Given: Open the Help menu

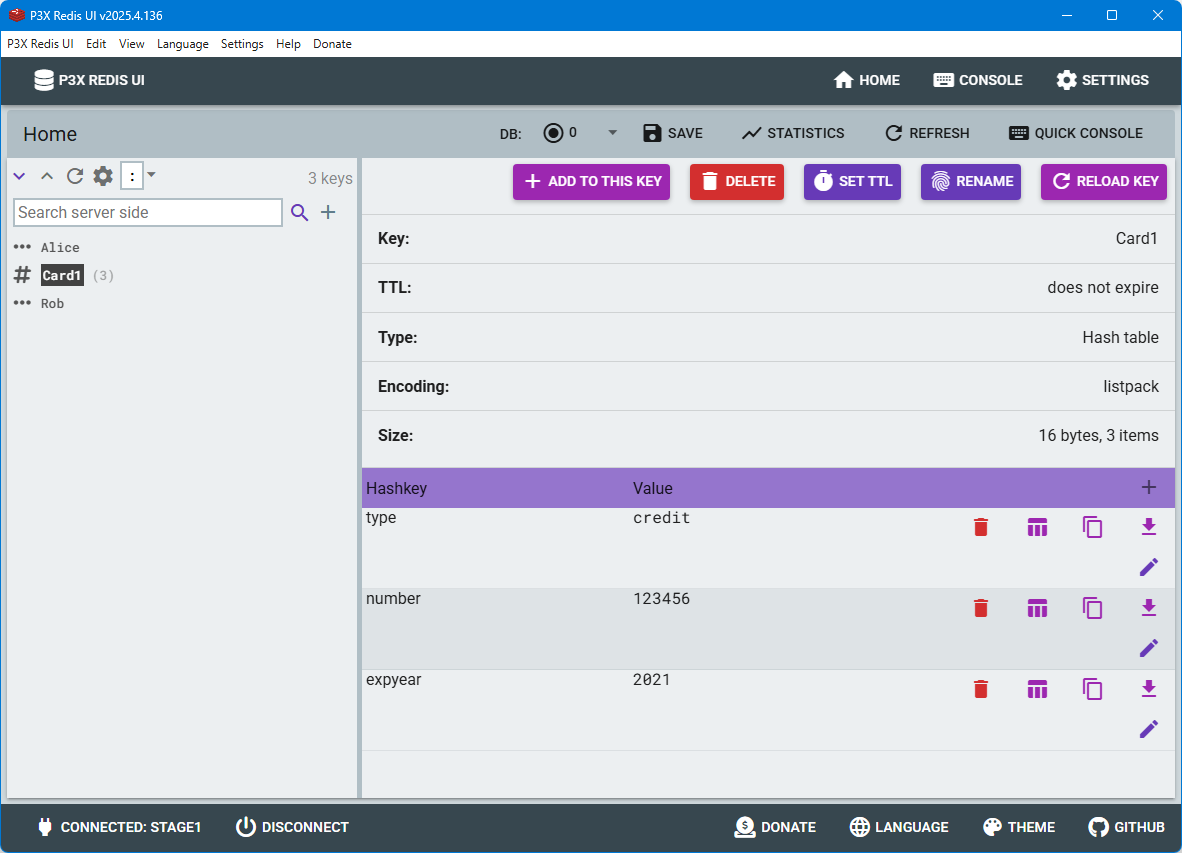Looking at the screenshot, I should [288, 44].
